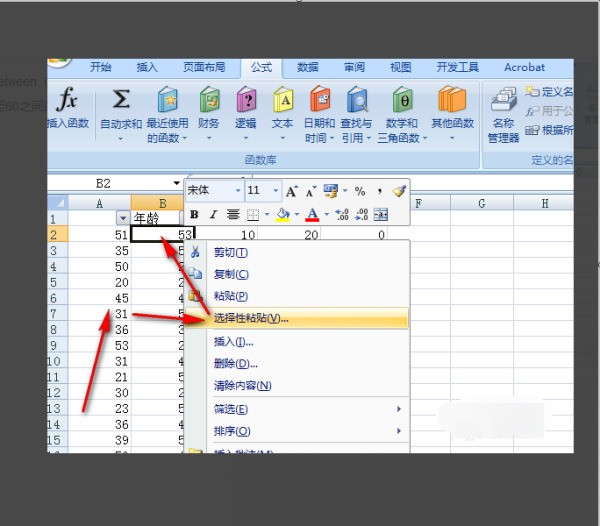Viewport: 600px width, 526px height.
Task: Open the 查找与引用 lookup functions icon
Action: click(357, 99)
